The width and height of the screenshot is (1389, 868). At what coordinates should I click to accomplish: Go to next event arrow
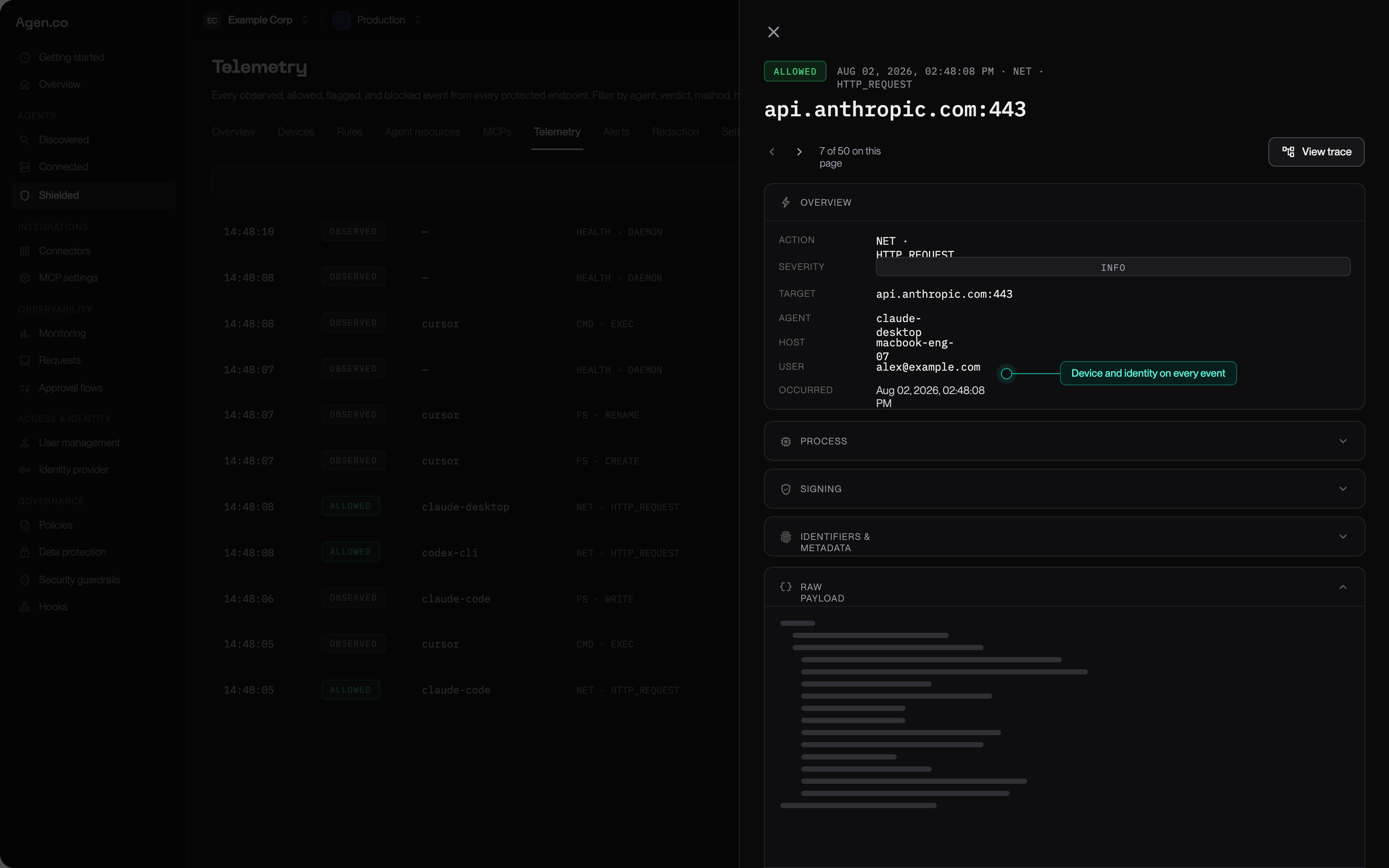pos(799,151)
